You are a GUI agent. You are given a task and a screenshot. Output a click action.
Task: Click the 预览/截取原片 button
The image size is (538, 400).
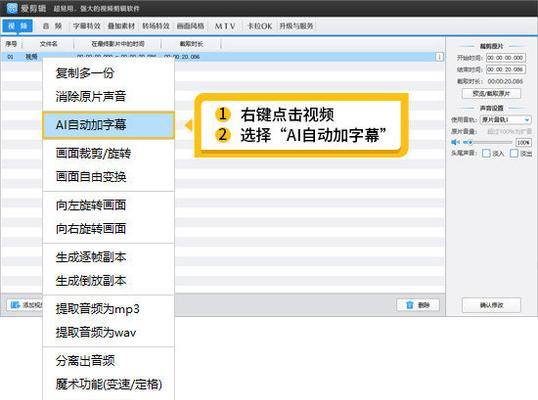[491, 93]
